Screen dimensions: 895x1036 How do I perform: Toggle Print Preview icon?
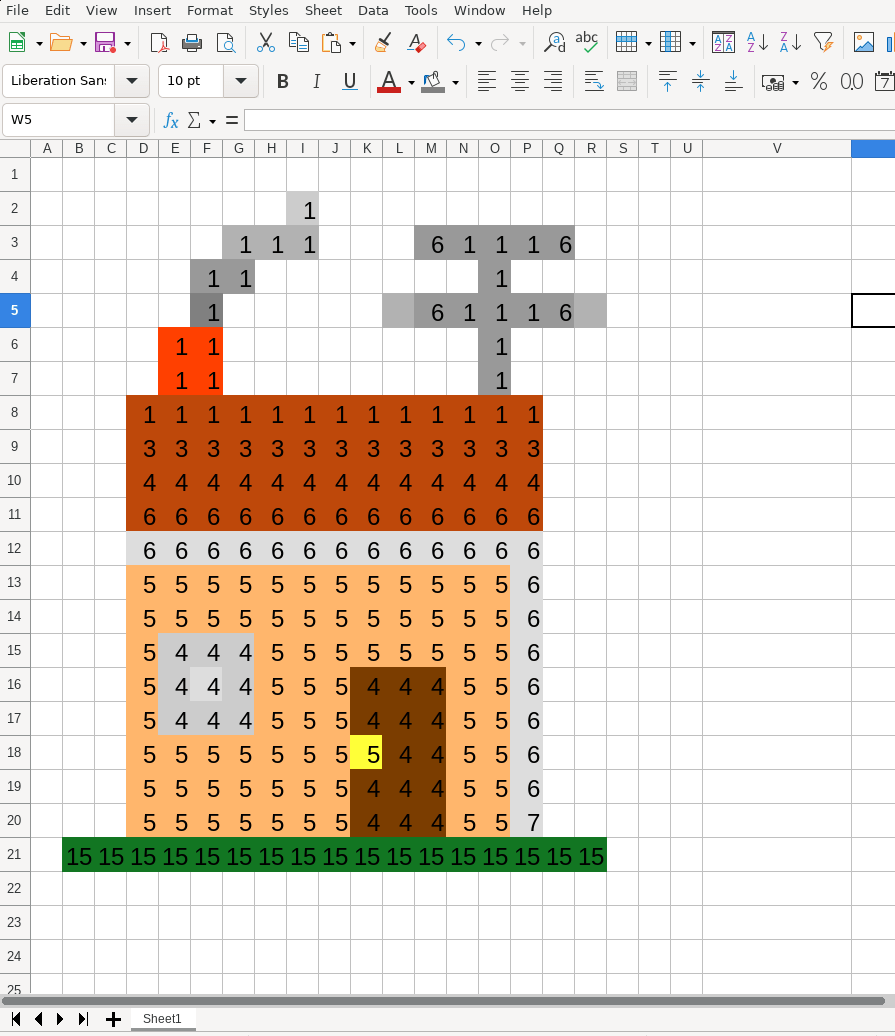click(226, 43)
